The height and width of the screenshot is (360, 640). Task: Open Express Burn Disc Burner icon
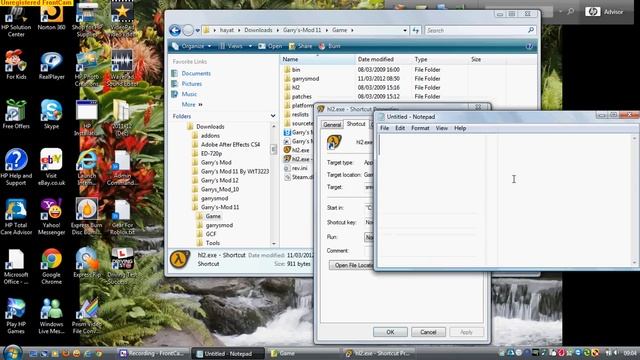pos(87,217)
